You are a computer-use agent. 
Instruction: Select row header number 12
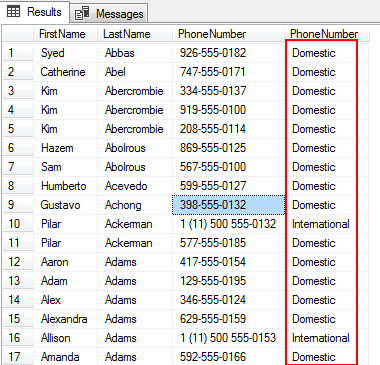click(18, 262)
